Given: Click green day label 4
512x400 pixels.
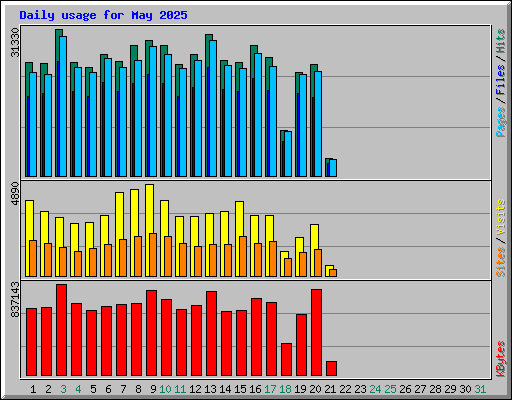Looking at the screenshot, I should [78, 389].
